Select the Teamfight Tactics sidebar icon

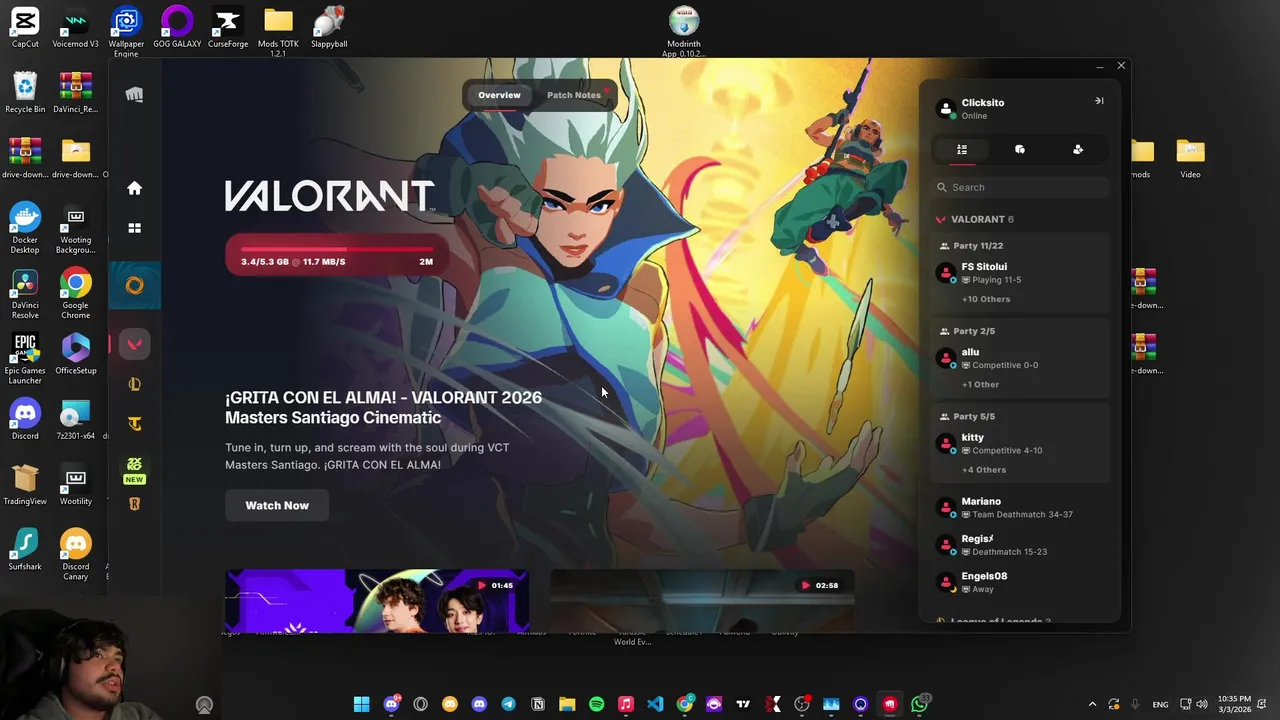coord(134,424)
